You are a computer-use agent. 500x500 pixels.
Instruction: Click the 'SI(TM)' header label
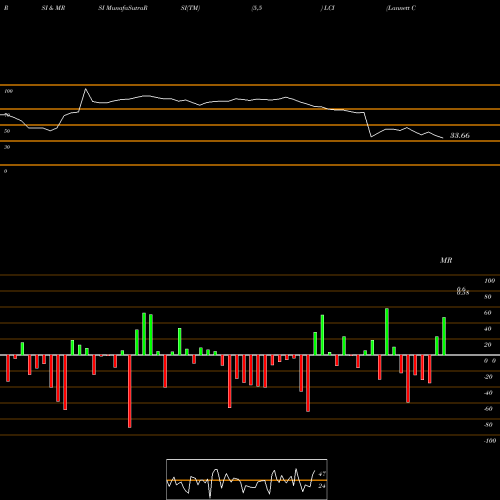(x=190, y=8)
